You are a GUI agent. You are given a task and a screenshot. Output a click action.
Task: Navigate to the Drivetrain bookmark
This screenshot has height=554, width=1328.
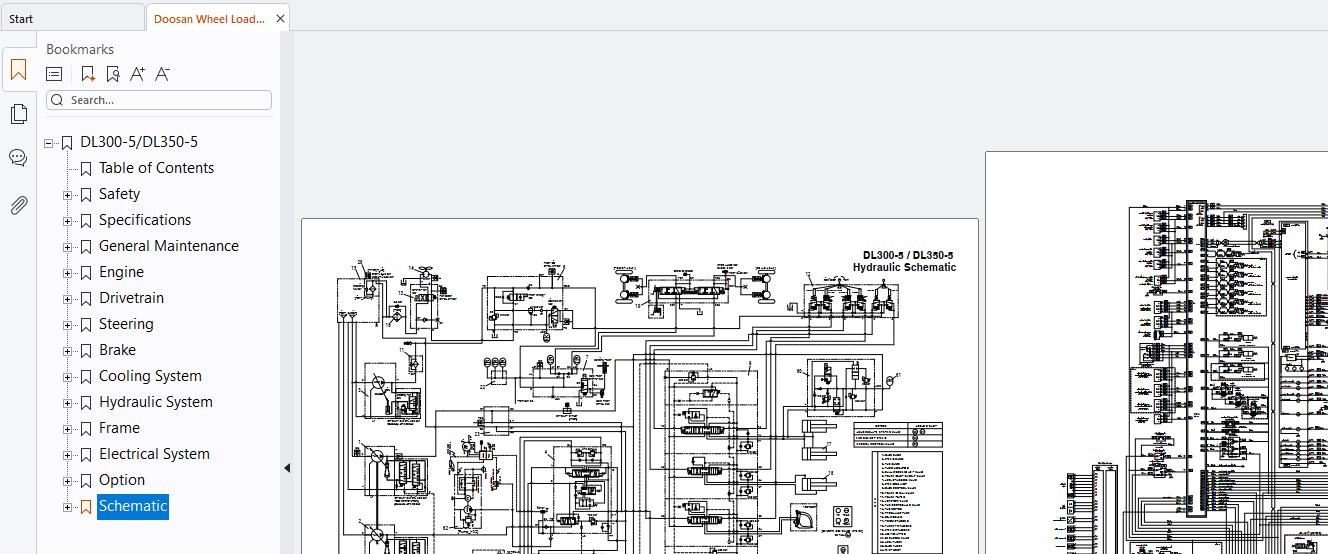[x=131, y=298]
